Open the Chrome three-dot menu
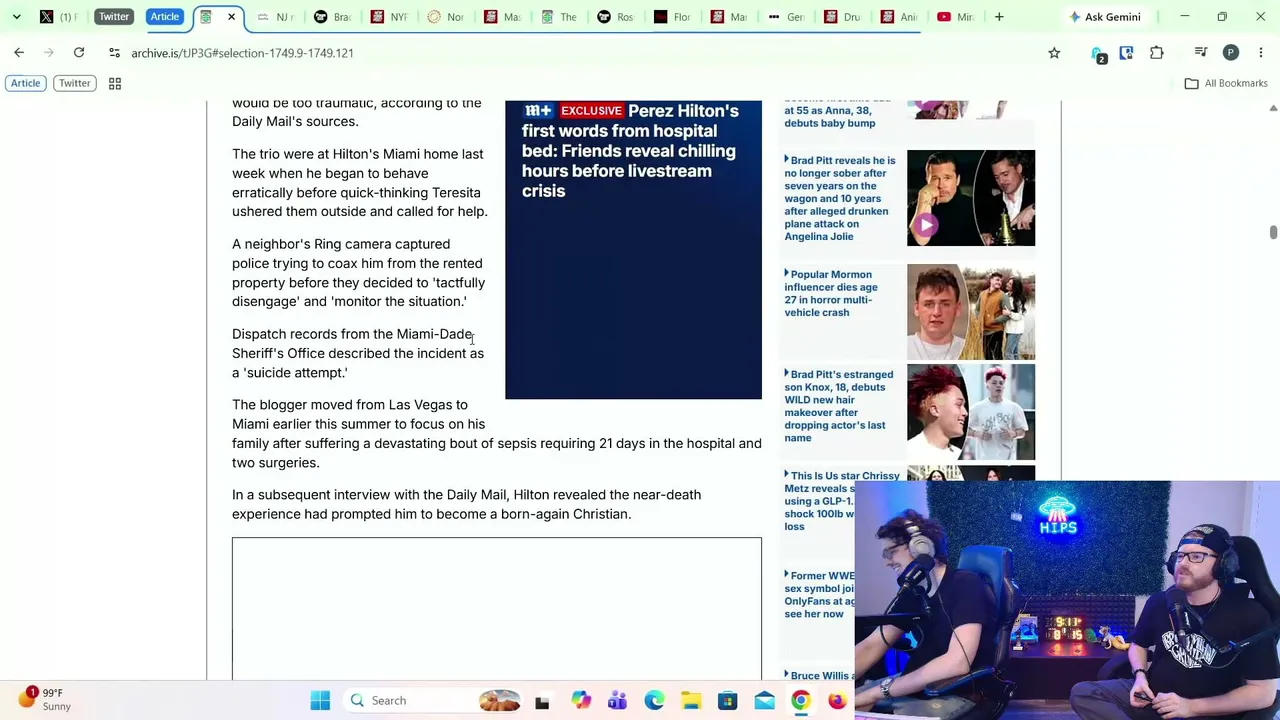Viewport: 1280px width, 720px height. coord(1261,53)
